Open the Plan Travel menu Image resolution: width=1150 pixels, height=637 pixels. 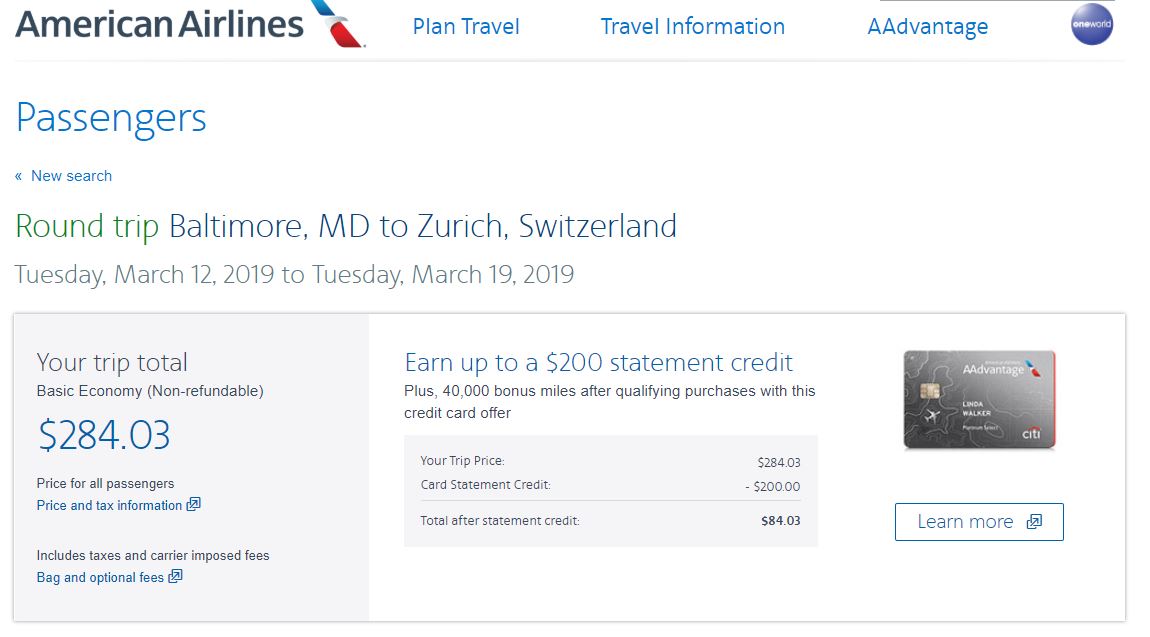[x=466, y=27]
